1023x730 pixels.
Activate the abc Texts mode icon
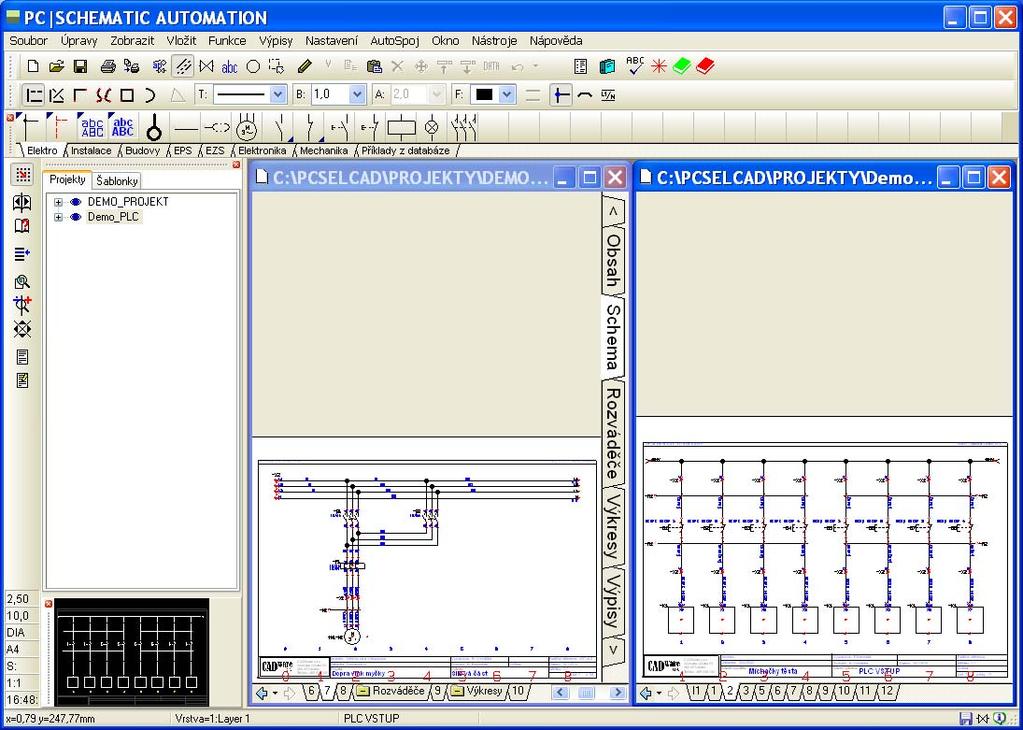[230, 67]
